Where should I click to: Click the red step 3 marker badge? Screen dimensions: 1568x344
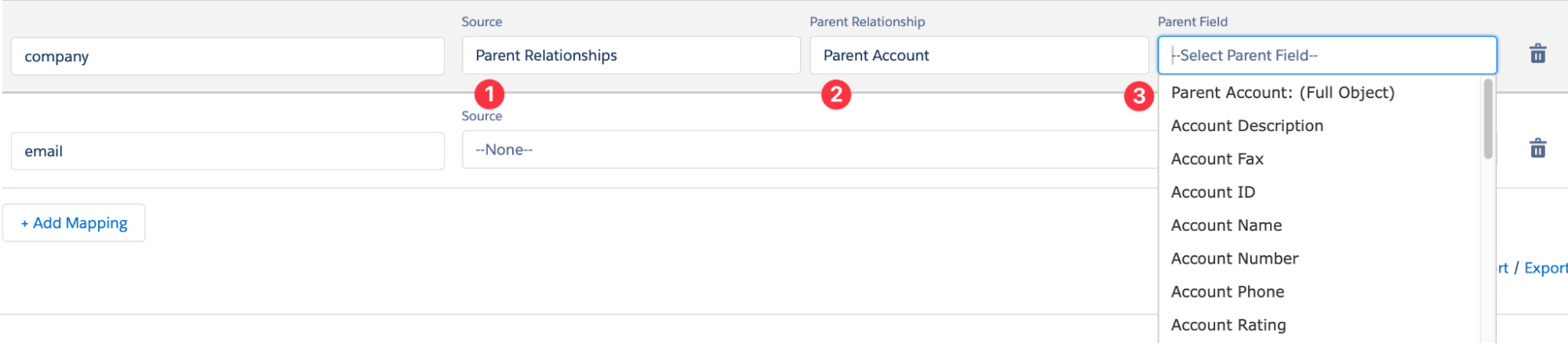point(1139,97)
